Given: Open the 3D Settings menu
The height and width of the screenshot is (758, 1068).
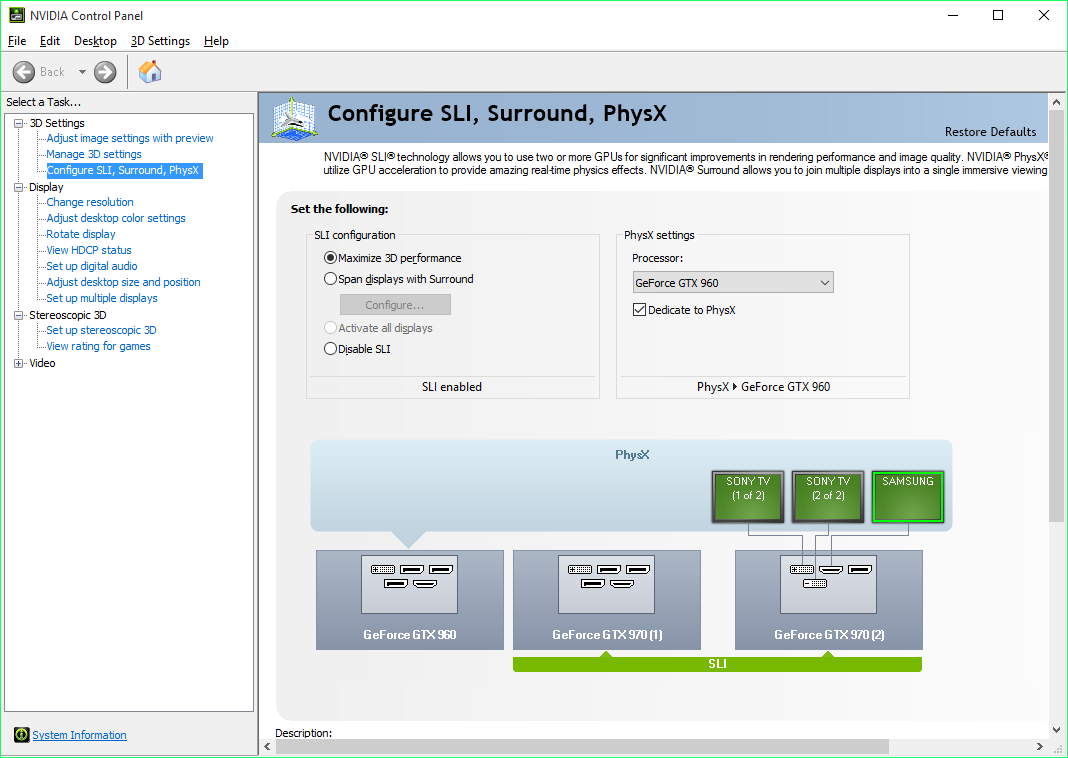Looking at the screenshot, I should (x=160, y=41).
